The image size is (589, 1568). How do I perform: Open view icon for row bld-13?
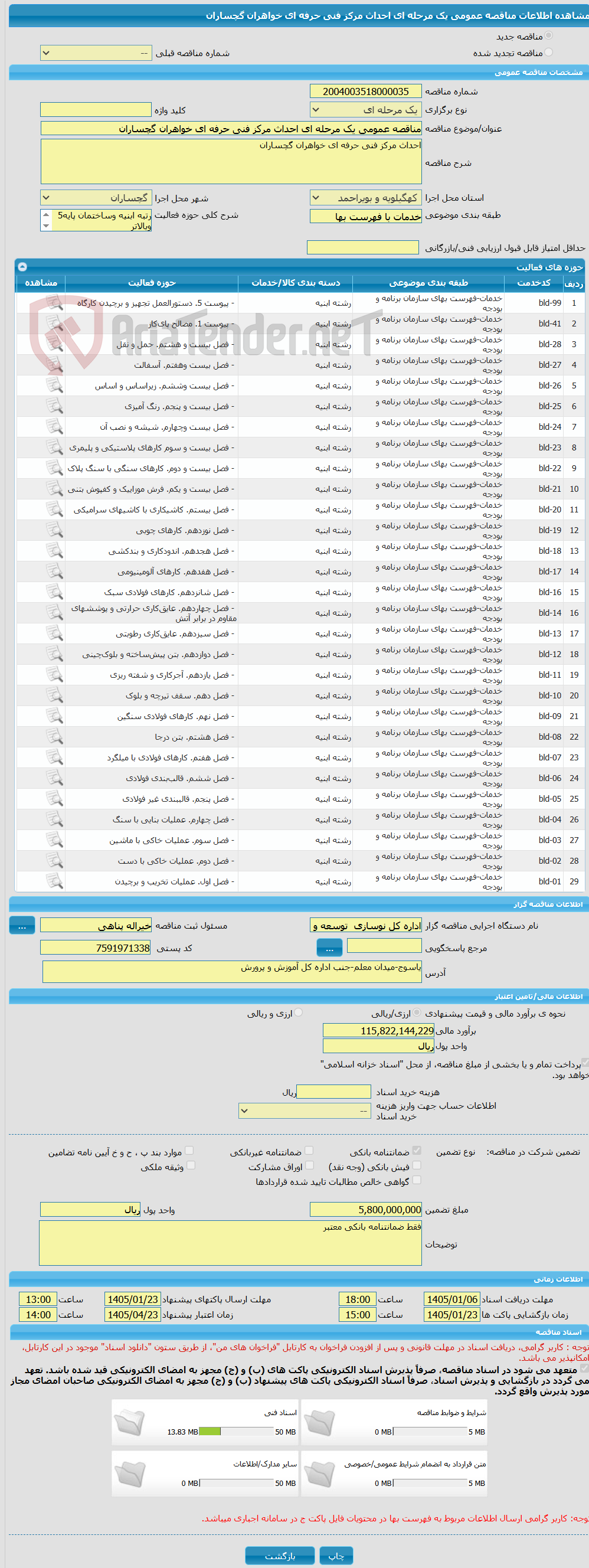(x=55, y=633)
